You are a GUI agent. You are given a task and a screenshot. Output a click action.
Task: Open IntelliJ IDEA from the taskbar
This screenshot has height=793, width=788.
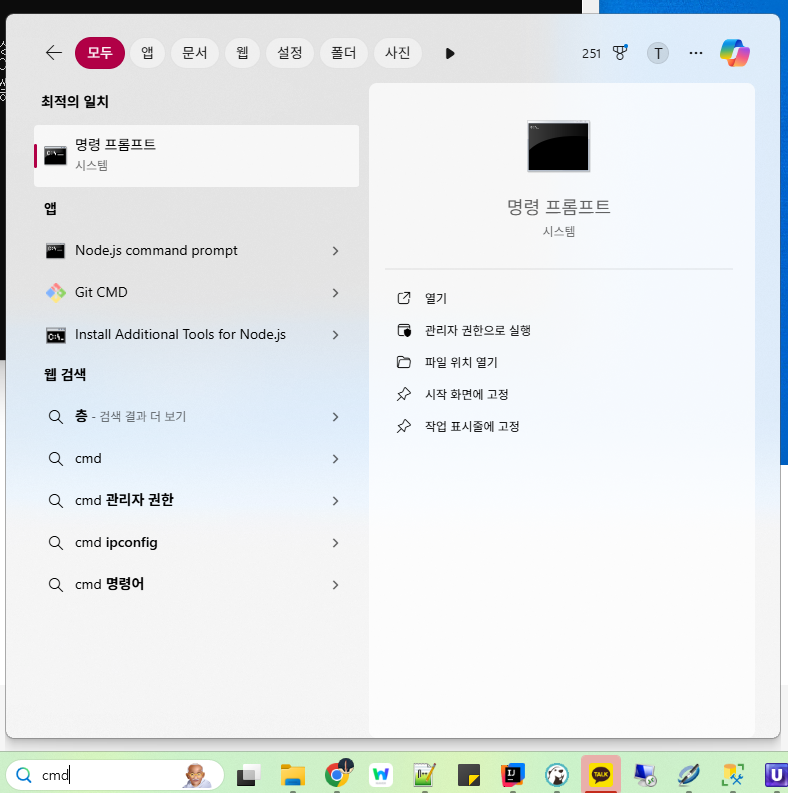pyautogui.click(x=512, y=775)
